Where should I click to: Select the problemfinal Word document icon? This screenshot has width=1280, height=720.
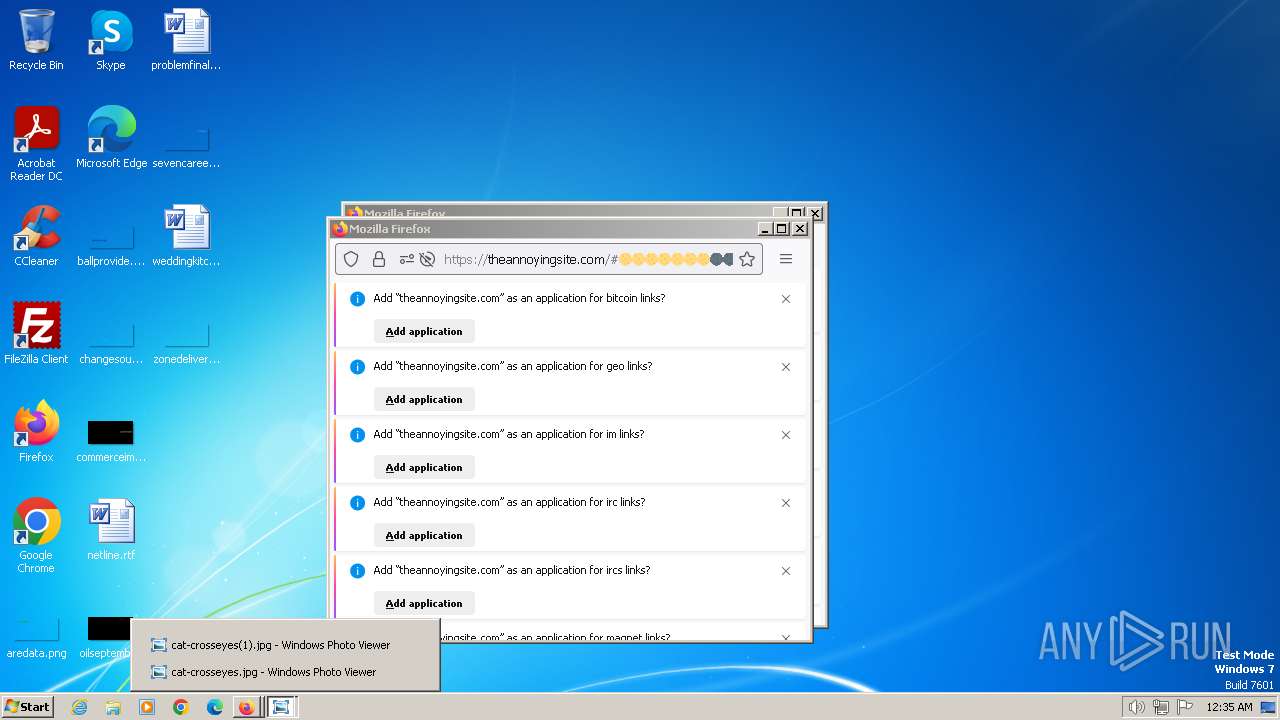coord(186,40)
